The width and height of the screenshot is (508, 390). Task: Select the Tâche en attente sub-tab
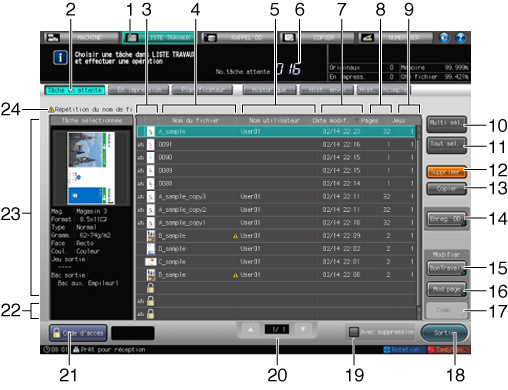point(75,90)
